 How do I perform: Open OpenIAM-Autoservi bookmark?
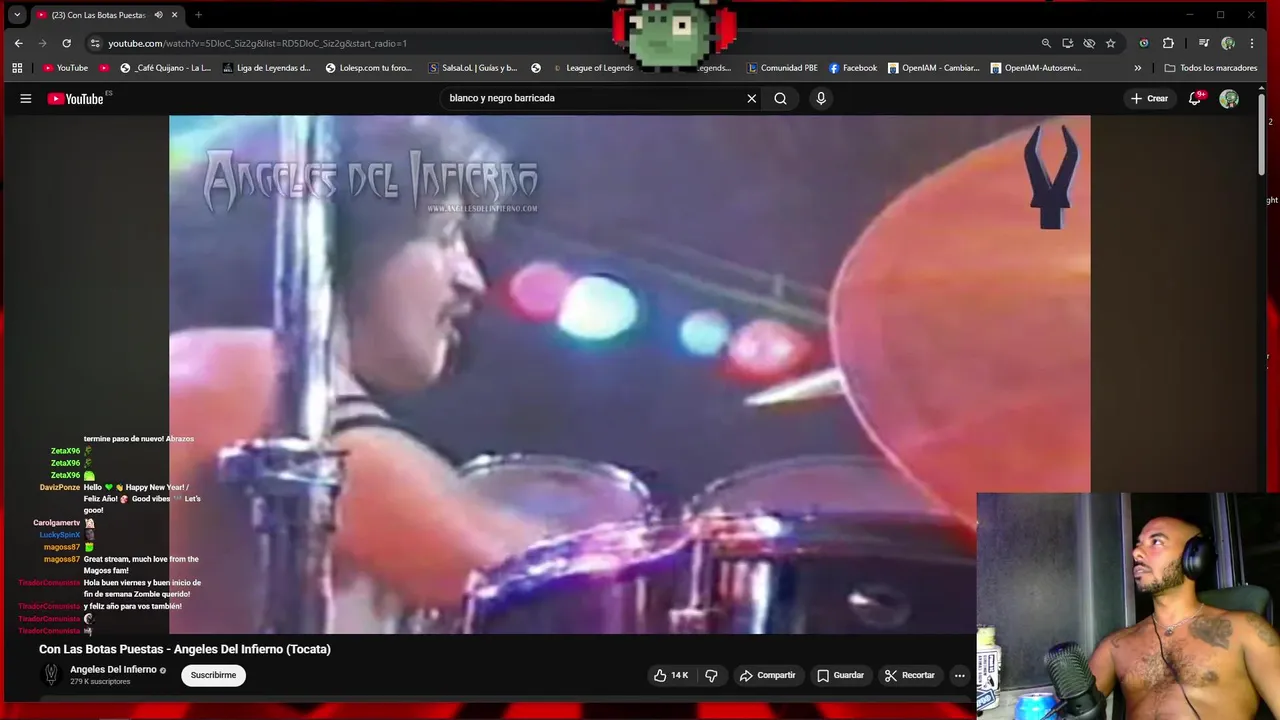[1036, 68]
